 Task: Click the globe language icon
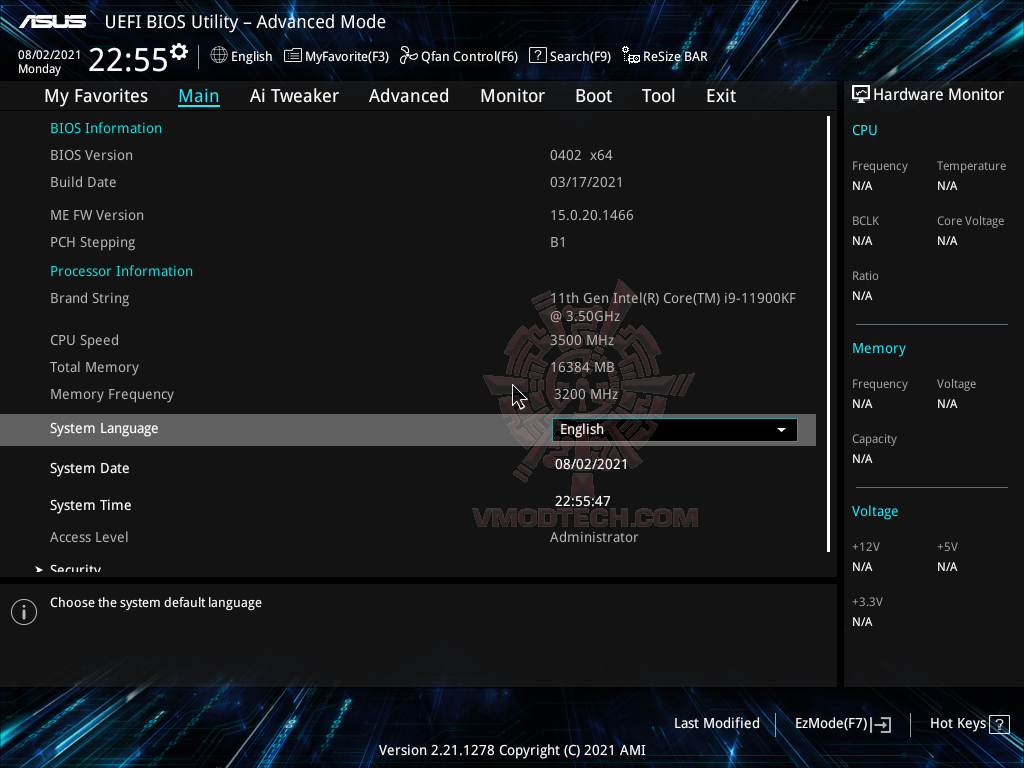[x=219, y=56]
